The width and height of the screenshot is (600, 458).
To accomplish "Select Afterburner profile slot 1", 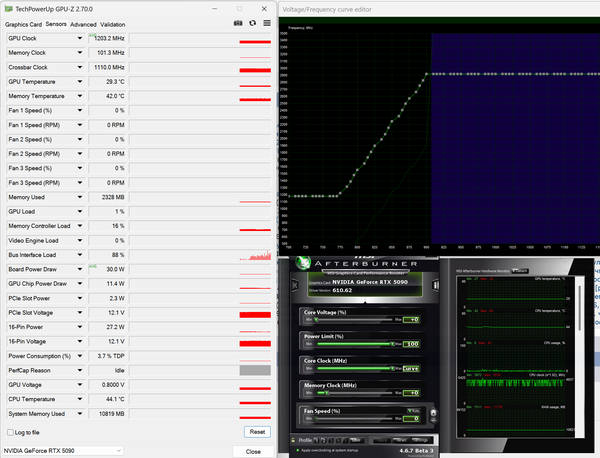I will pos(316,440).
